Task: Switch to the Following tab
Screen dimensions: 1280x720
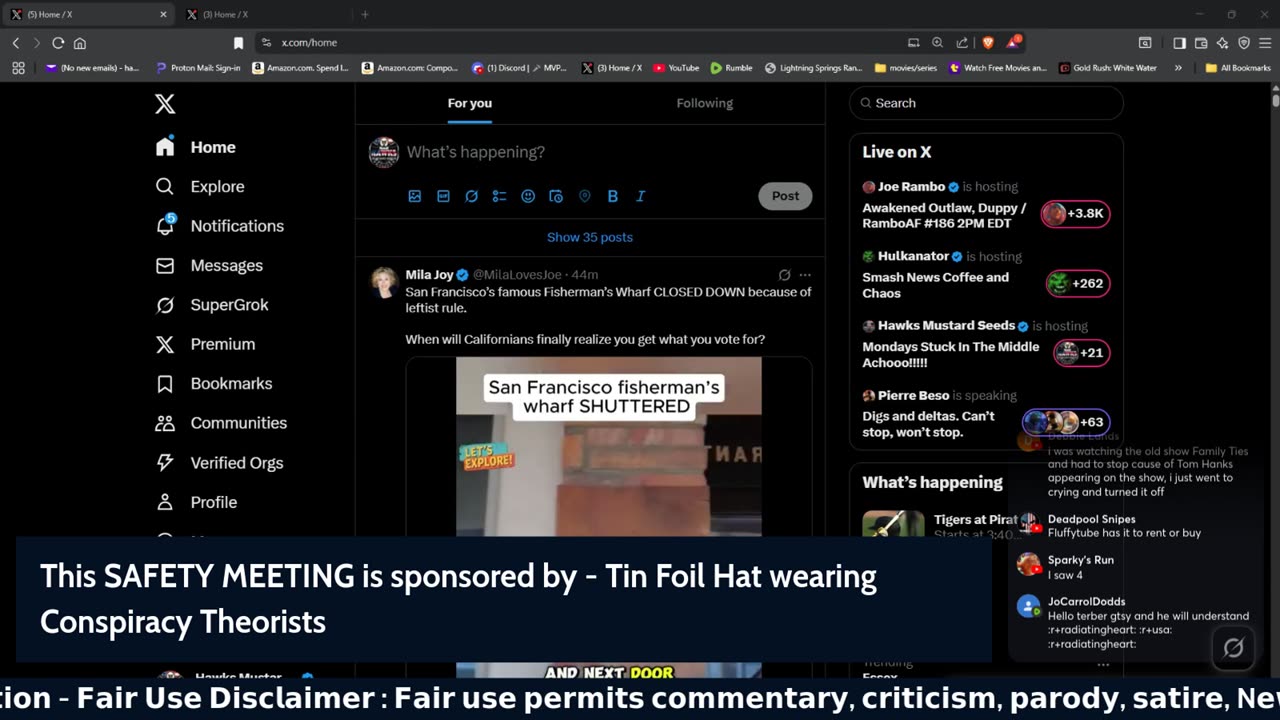Action: 704,104
